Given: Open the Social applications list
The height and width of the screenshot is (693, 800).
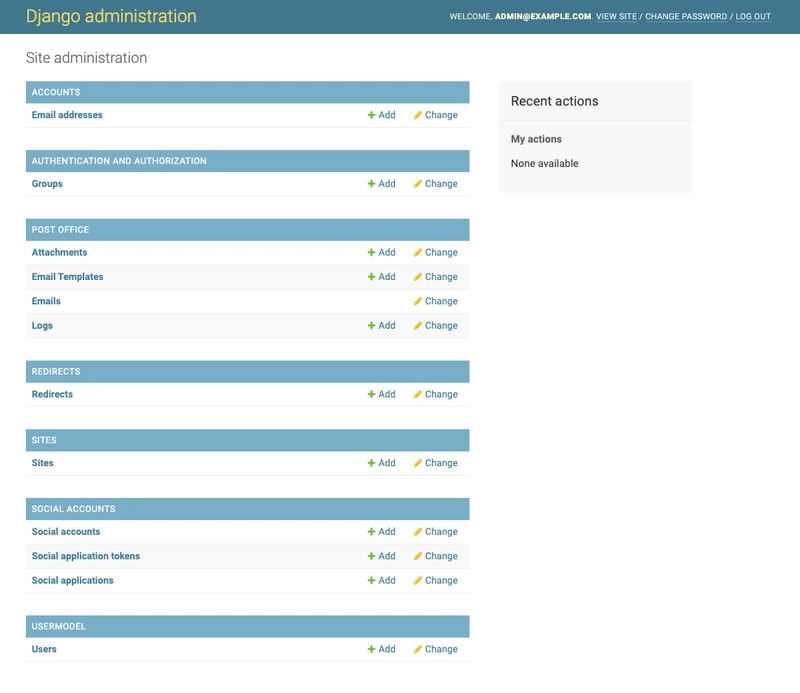Looking at the screenshot, I should click(72, 581).
